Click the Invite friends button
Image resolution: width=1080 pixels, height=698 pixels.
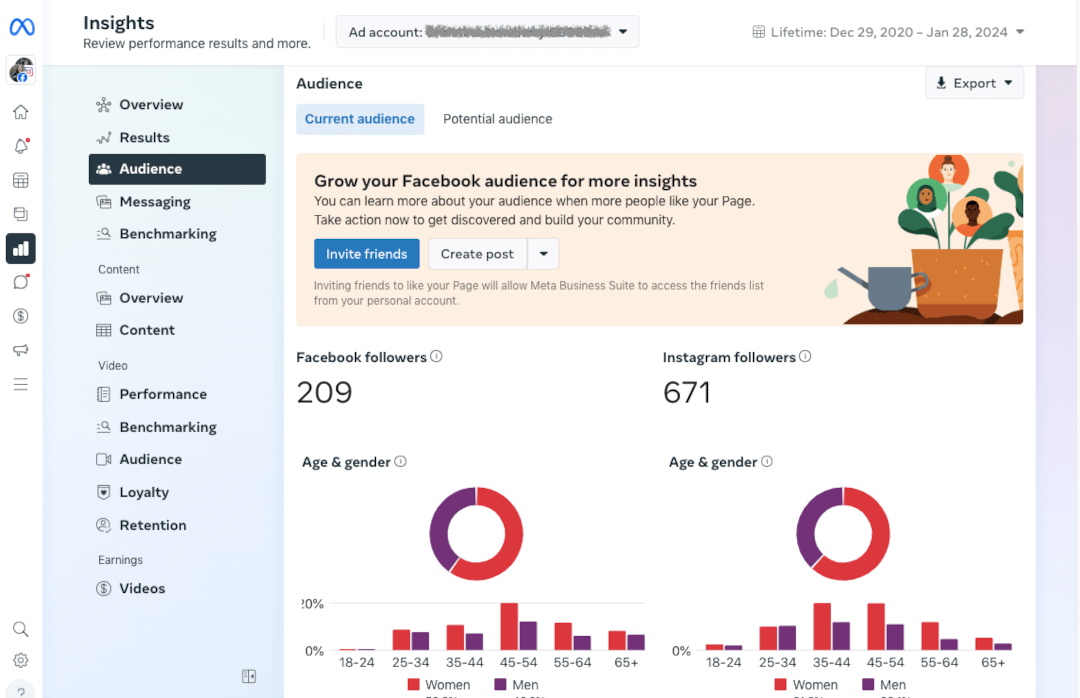[x=366, y=253]
